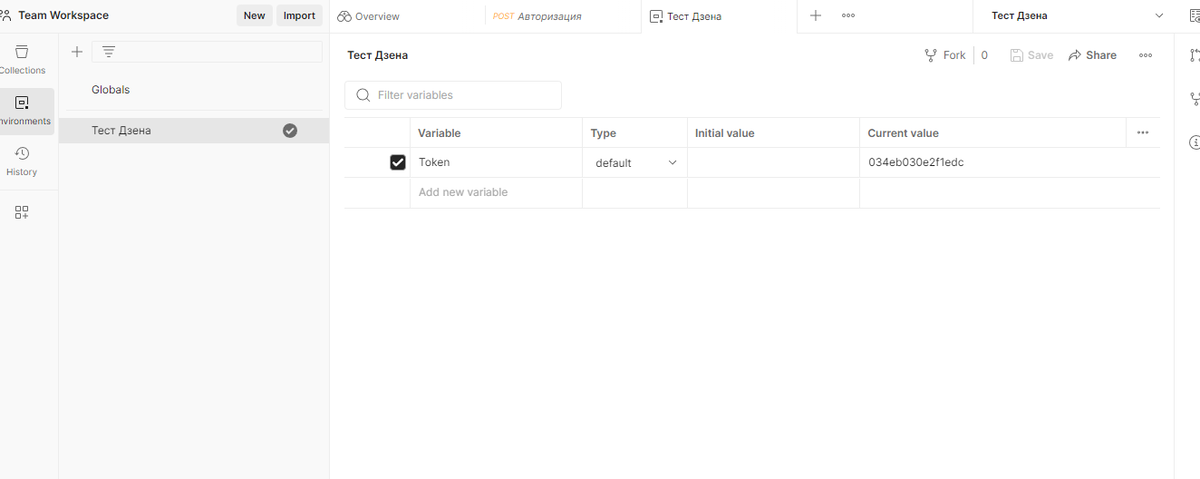Screen dimensions: 1200x479
Task: Share the Тест Дзена environment
Action: 1092,55
